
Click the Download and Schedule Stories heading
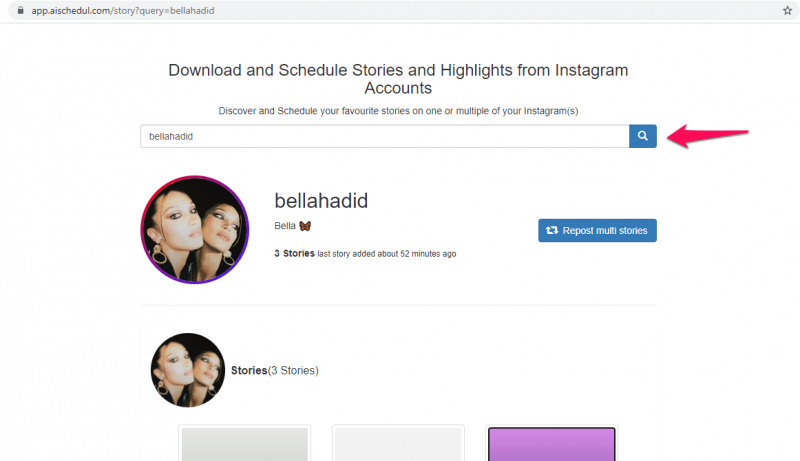pos(398,79)
